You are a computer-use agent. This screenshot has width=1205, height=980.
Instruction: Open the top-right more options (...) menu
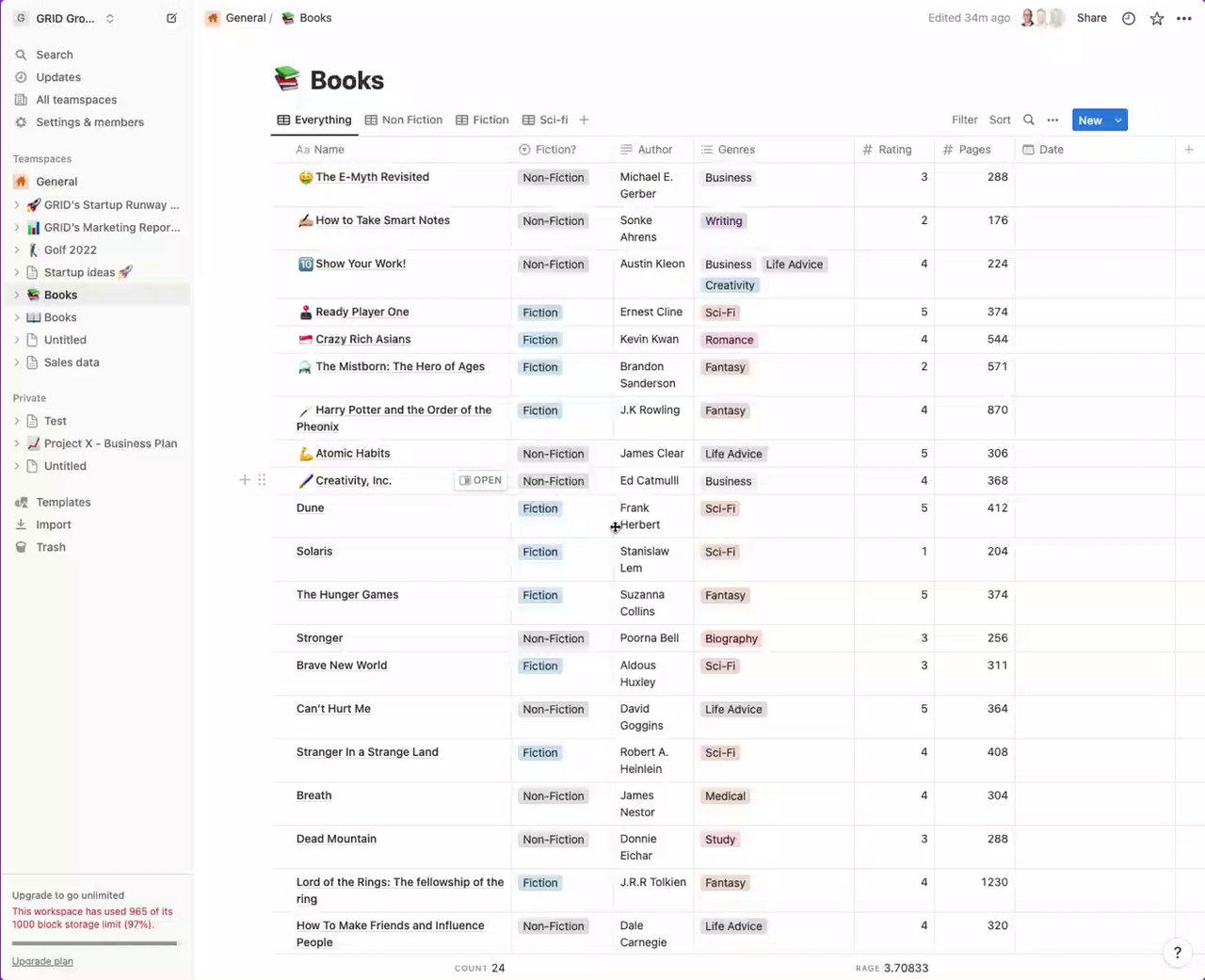coord(1185,18)
